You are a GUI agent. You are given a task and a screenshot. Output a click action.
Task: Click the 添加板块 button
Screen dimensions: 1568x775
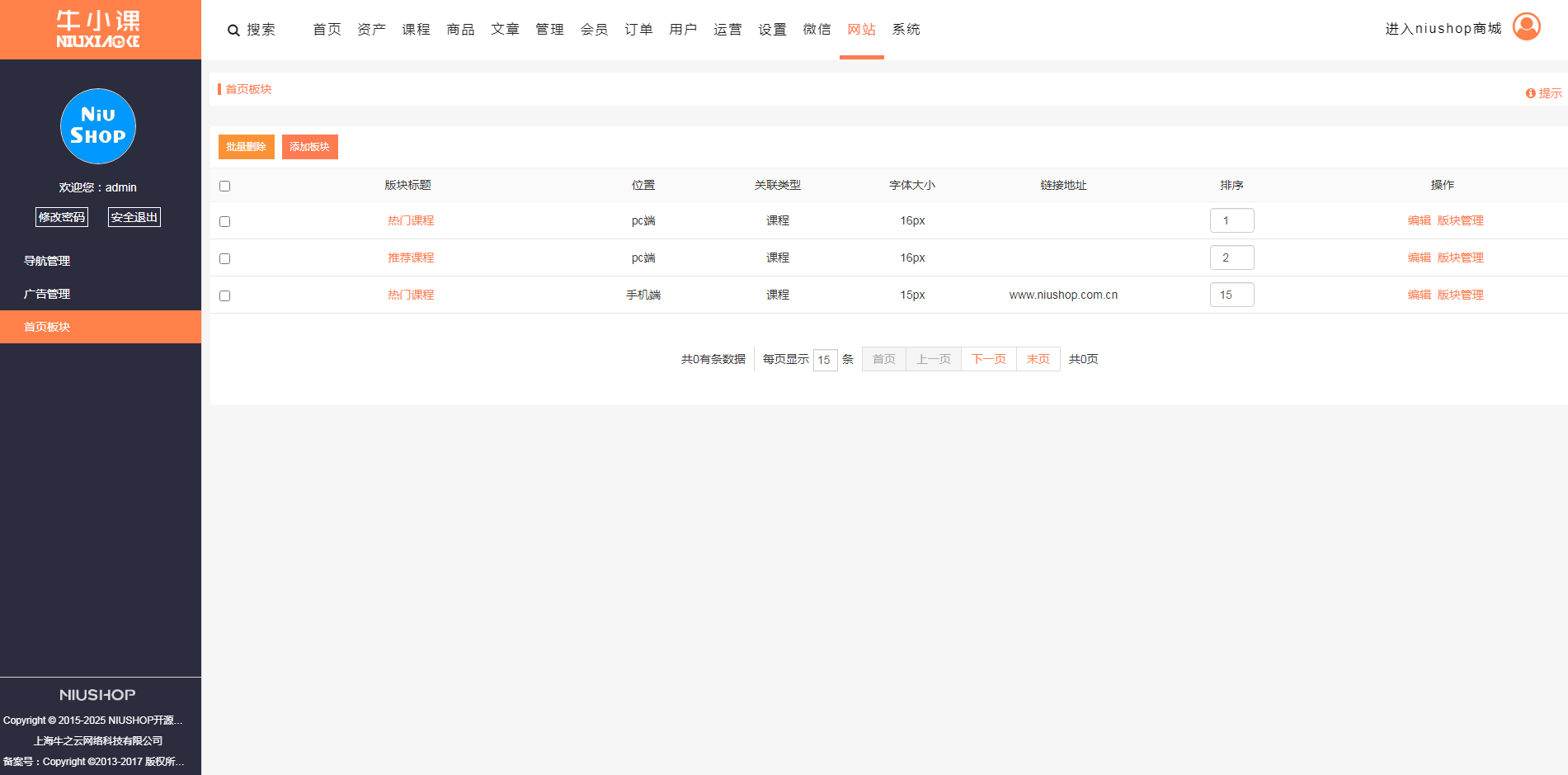click(x=309, y=147)
